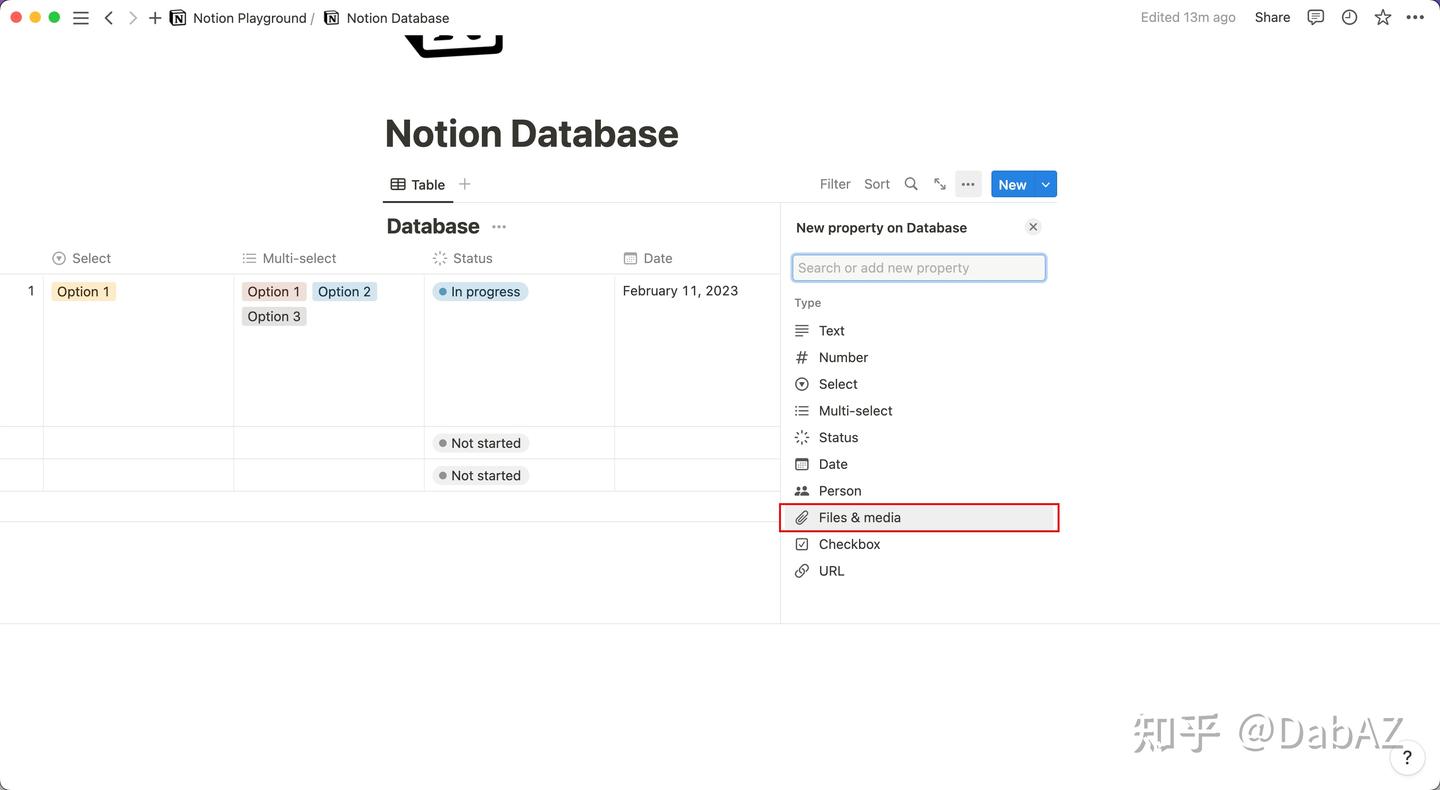Click the Share button

click(1271, 17)
